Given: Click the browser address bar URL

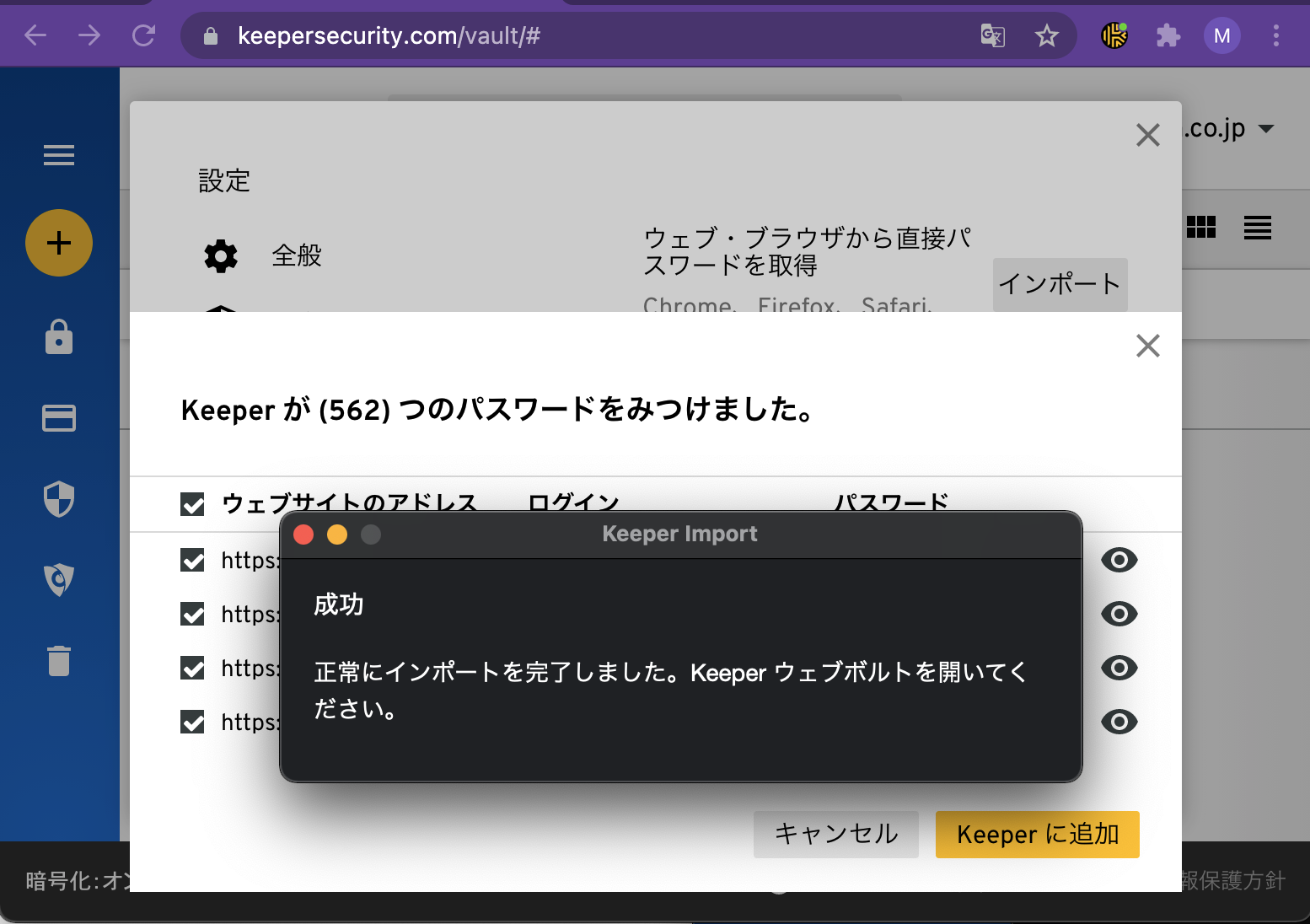Looking at the screenshot, I should point(388,35).
